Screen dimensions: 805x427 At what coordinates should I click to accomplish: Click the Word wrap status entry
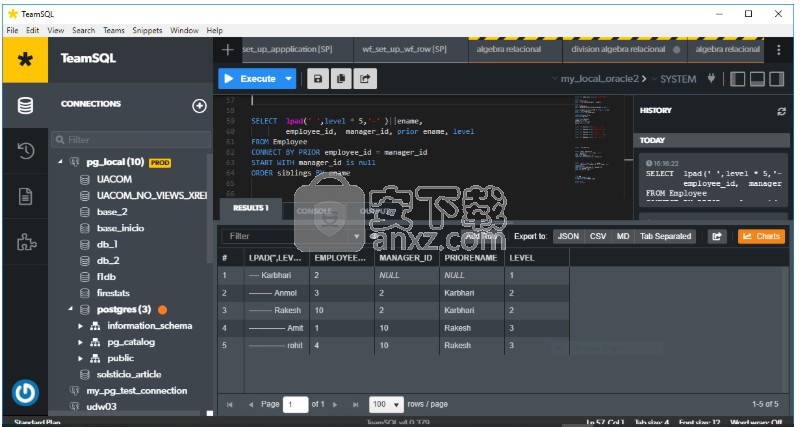756,422
